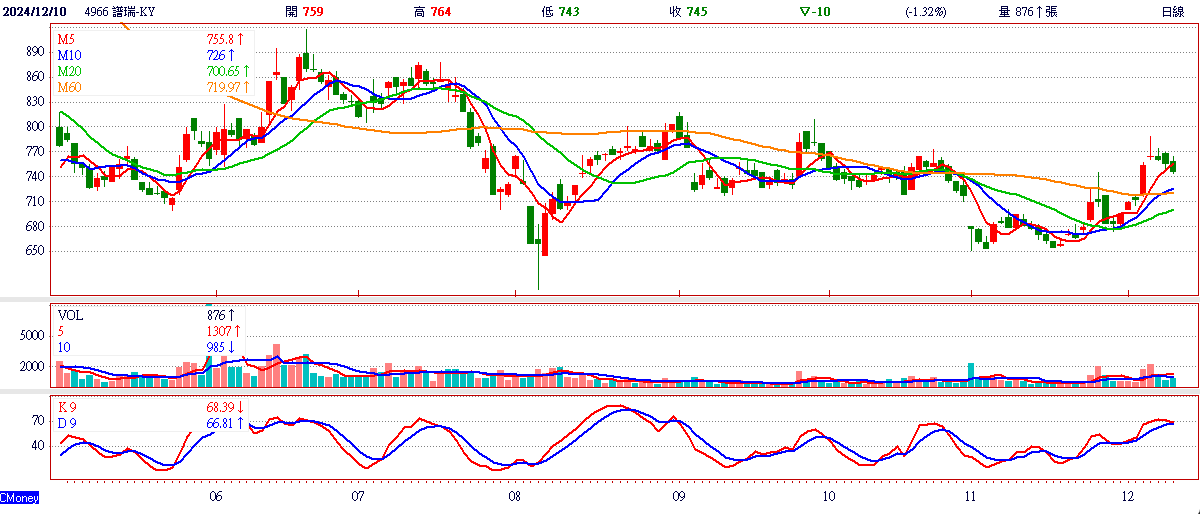Click the down arrow change indicator ▽-10
The width and height of the screenshot is (1200, 514).
(x=817, y=12)
